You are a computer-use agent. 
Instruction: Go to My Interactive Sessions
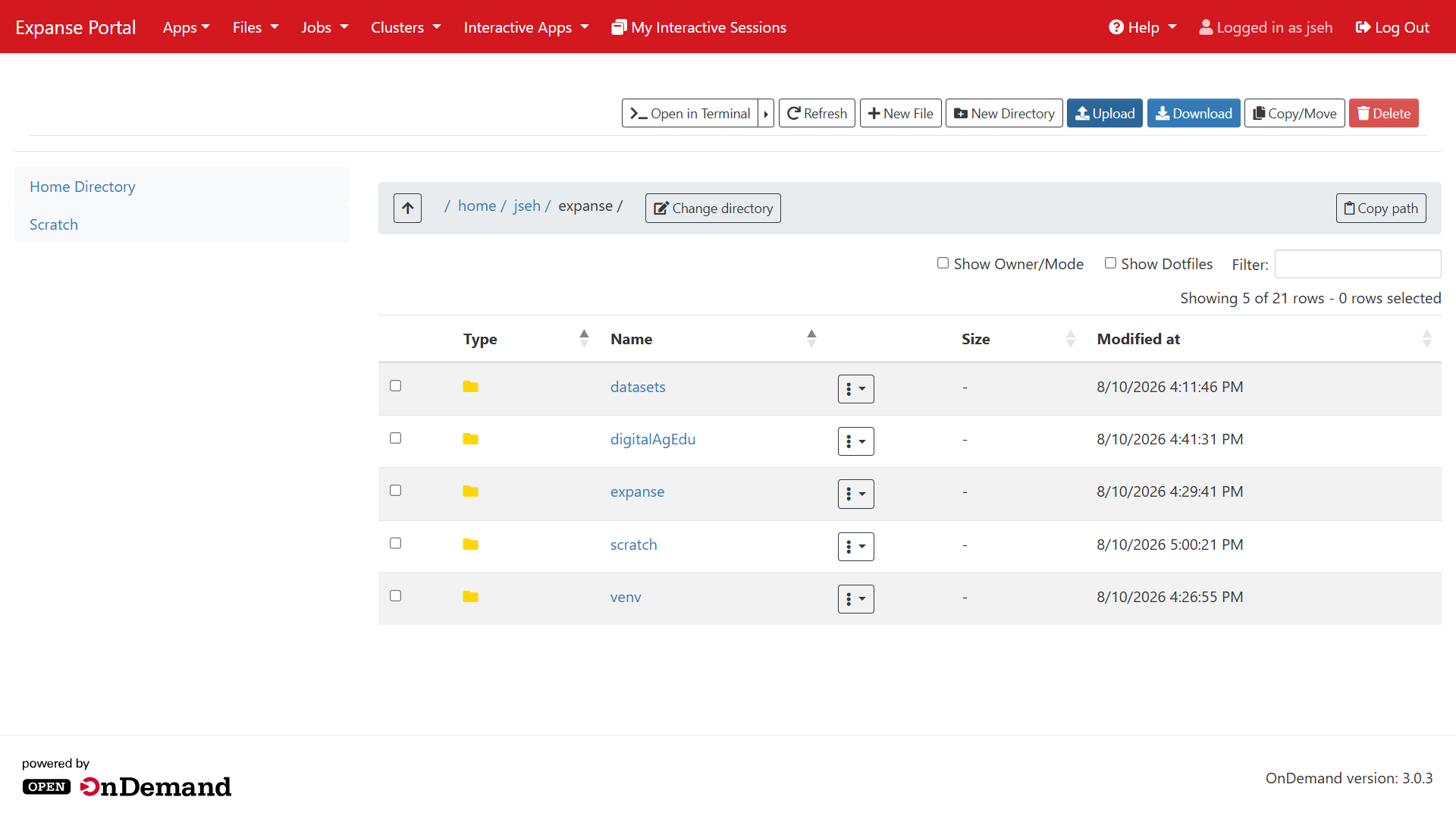699,27
